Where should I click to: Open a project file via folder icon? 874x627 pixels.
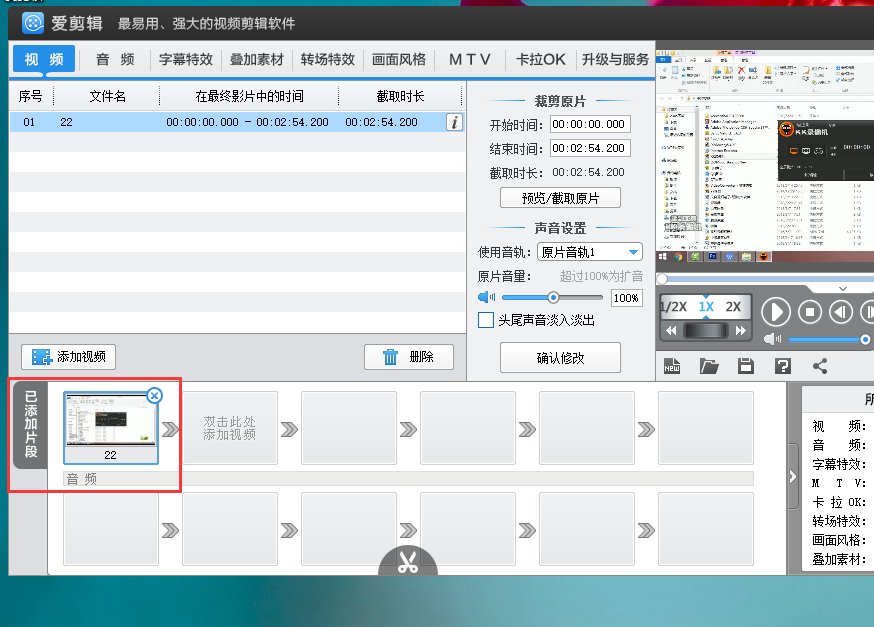click(x=709, y=364)
